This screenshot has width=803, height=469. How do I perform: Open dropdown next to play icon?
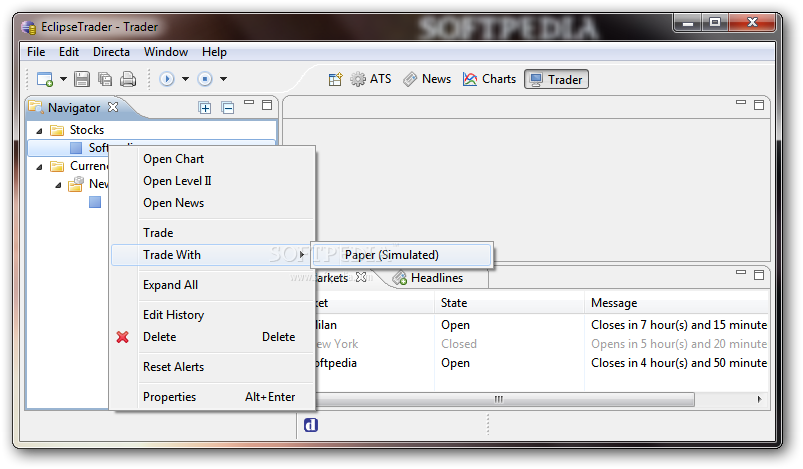185,79
